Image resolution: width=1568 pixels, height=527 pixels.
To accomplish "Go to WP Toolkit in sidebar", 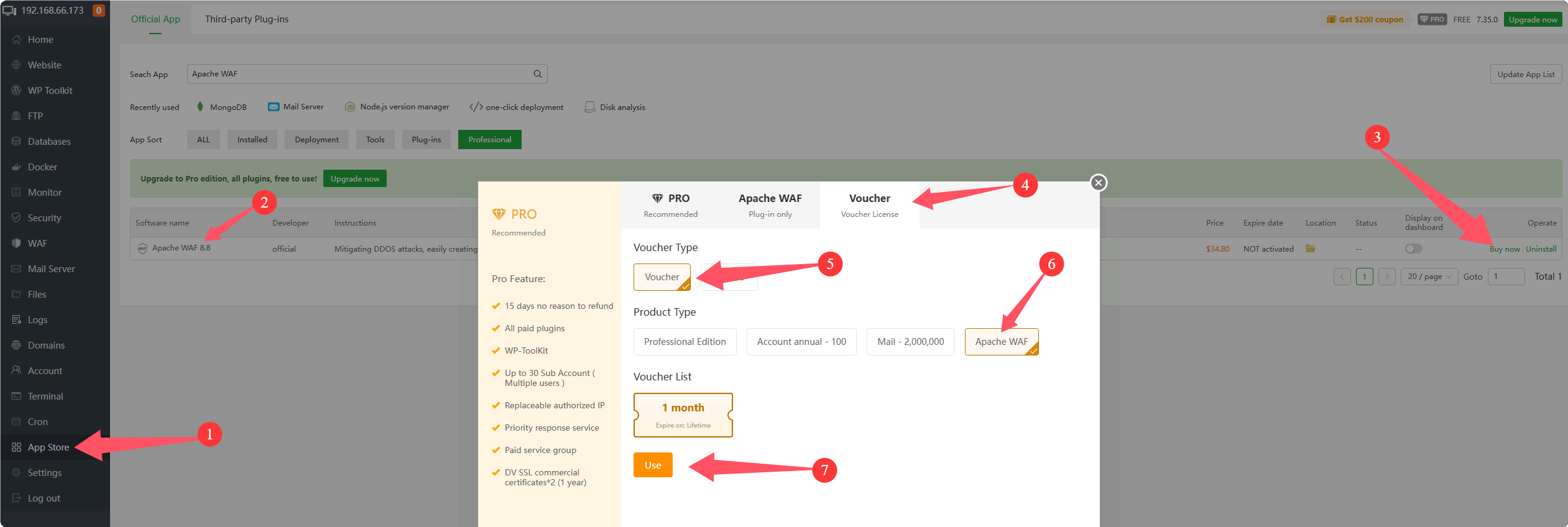I will [50, 91].
